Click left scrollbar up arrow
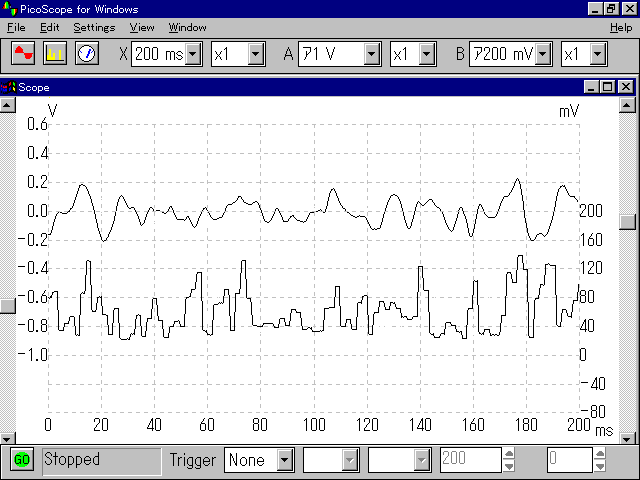Image resolution: width=640 pixels, height=480 pixels. (x=8, y=105)
